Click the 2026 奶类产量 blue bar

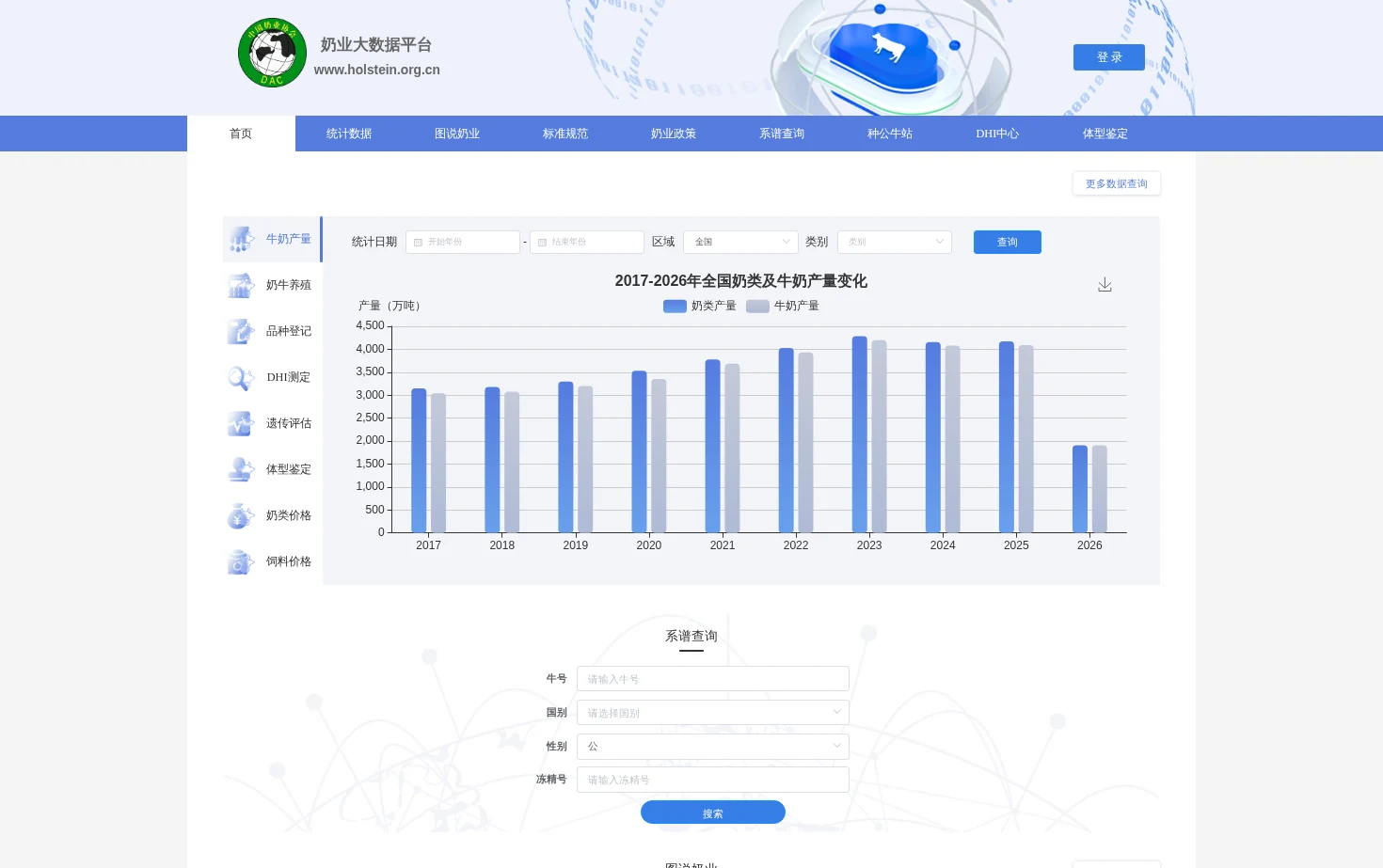pyautogui.click(x=1080, y=489)
